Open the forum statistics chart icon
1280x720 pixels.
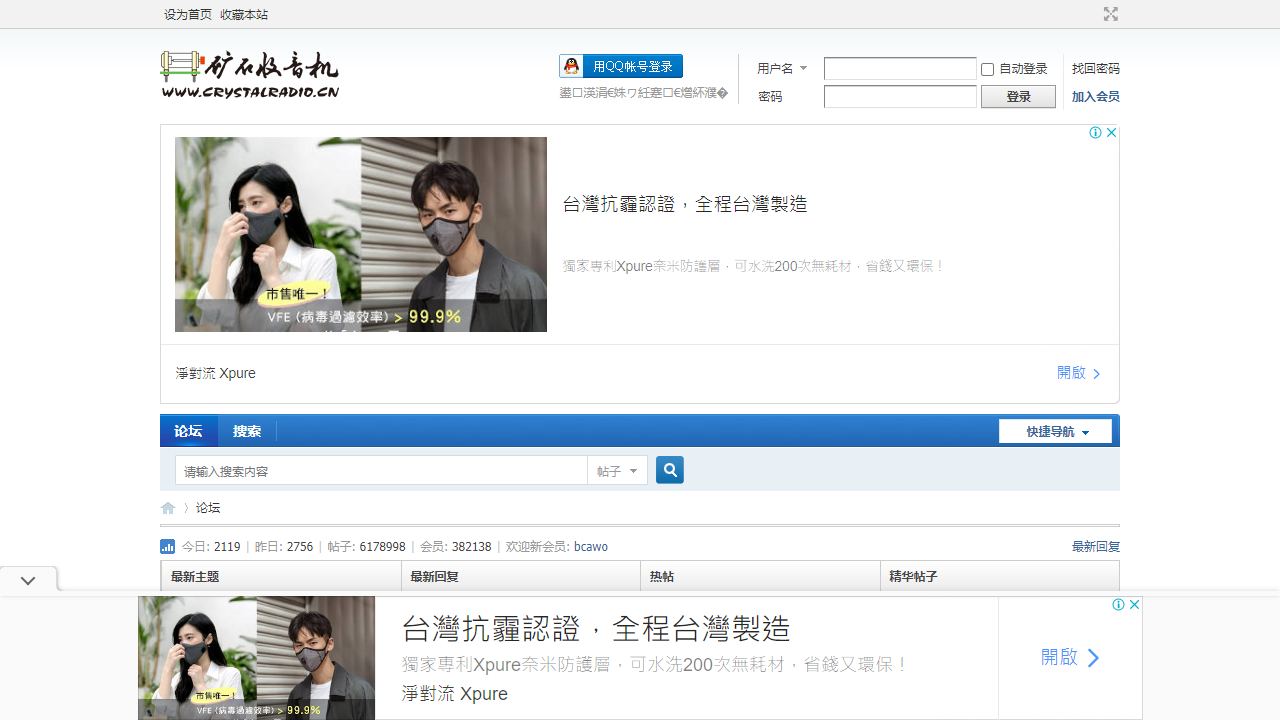point(168,547)
